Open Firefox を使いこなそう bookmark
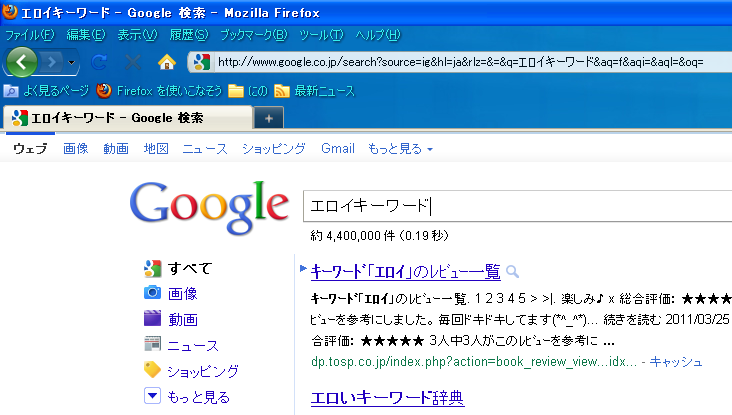Screen dimensions: 732x415 pyautogui.click(x=159, y=91)
